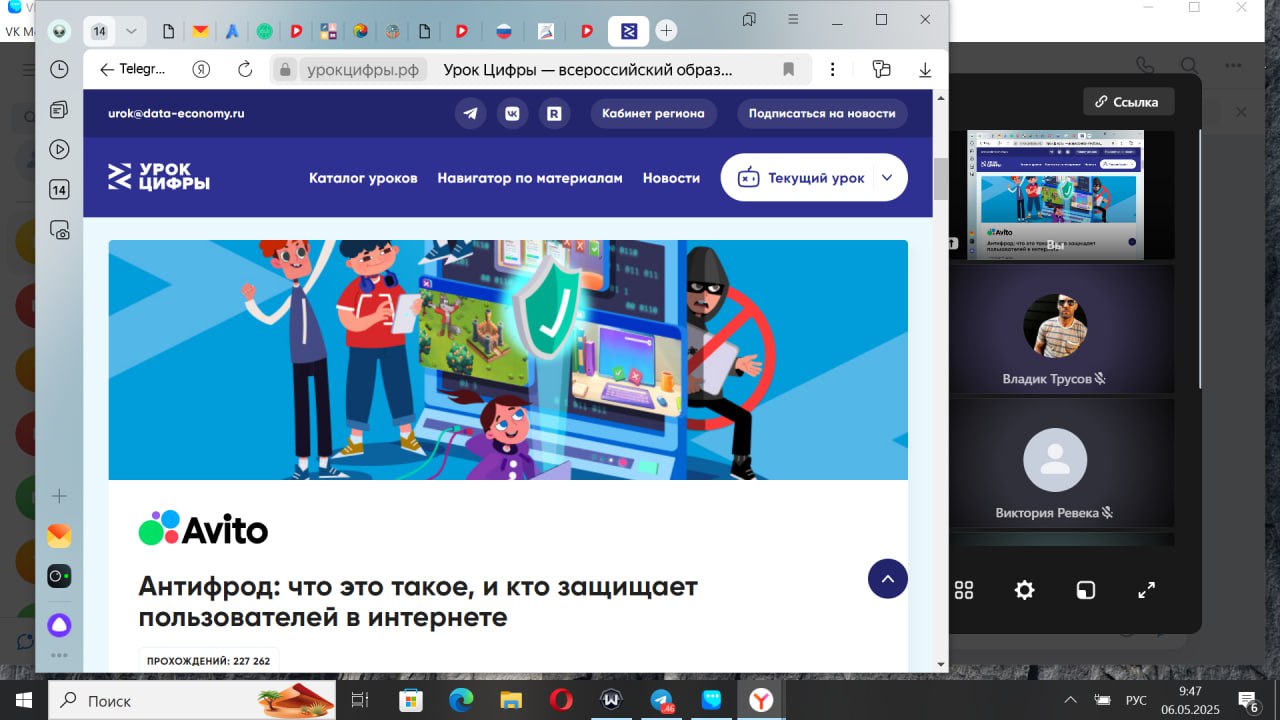This screenshot has width=1280, height=720.
Task: Open Новости menu item
Action: coord(671,178)
